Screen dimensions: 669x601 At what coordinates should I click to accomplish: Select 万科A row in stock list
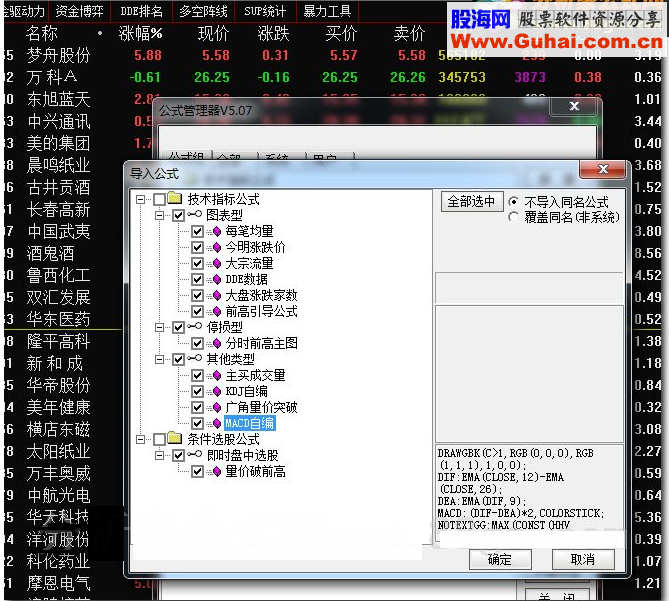(333, 77)
